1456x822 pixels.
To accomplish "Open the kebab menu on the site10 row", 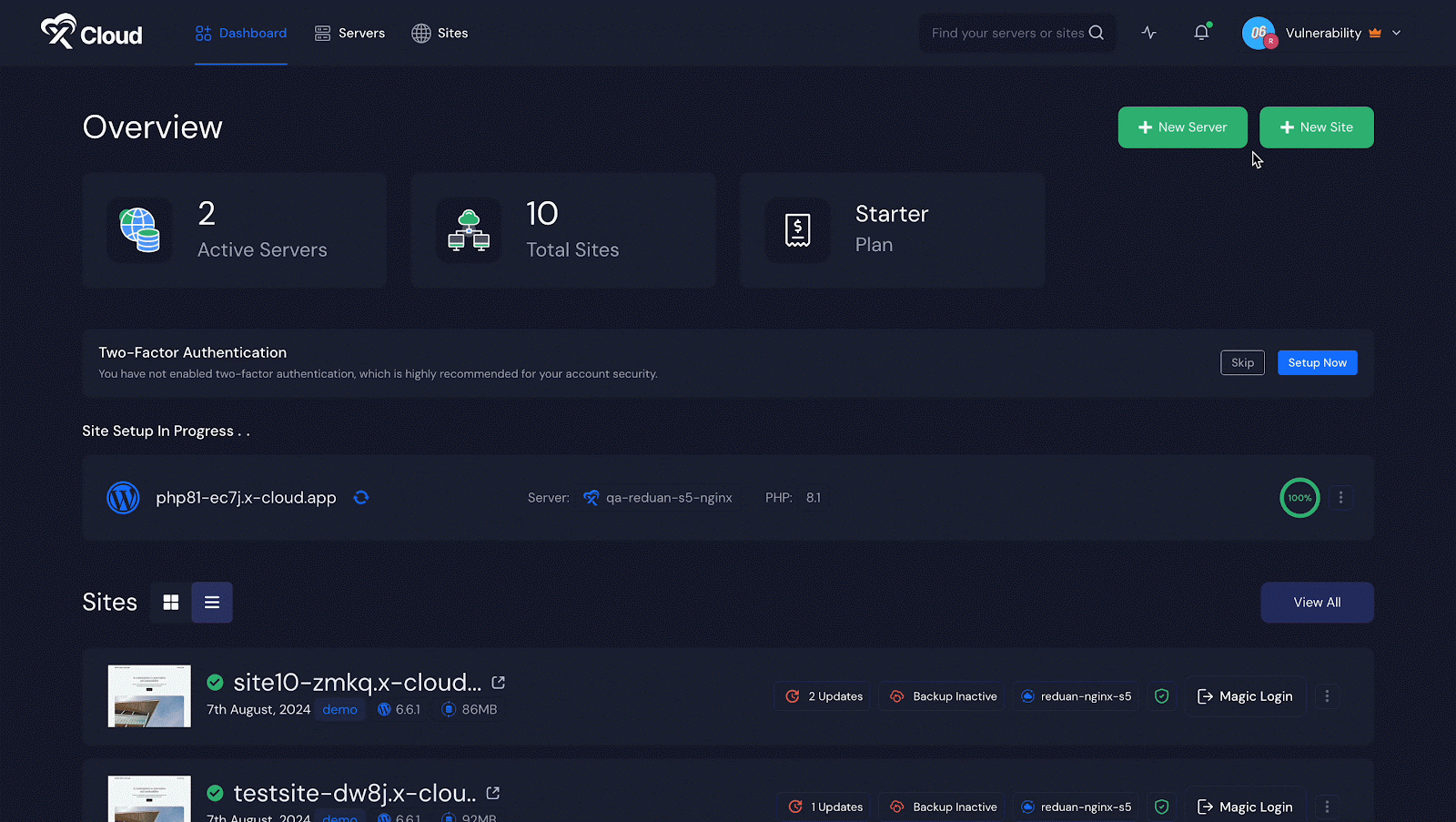I will pos(1327,695).
